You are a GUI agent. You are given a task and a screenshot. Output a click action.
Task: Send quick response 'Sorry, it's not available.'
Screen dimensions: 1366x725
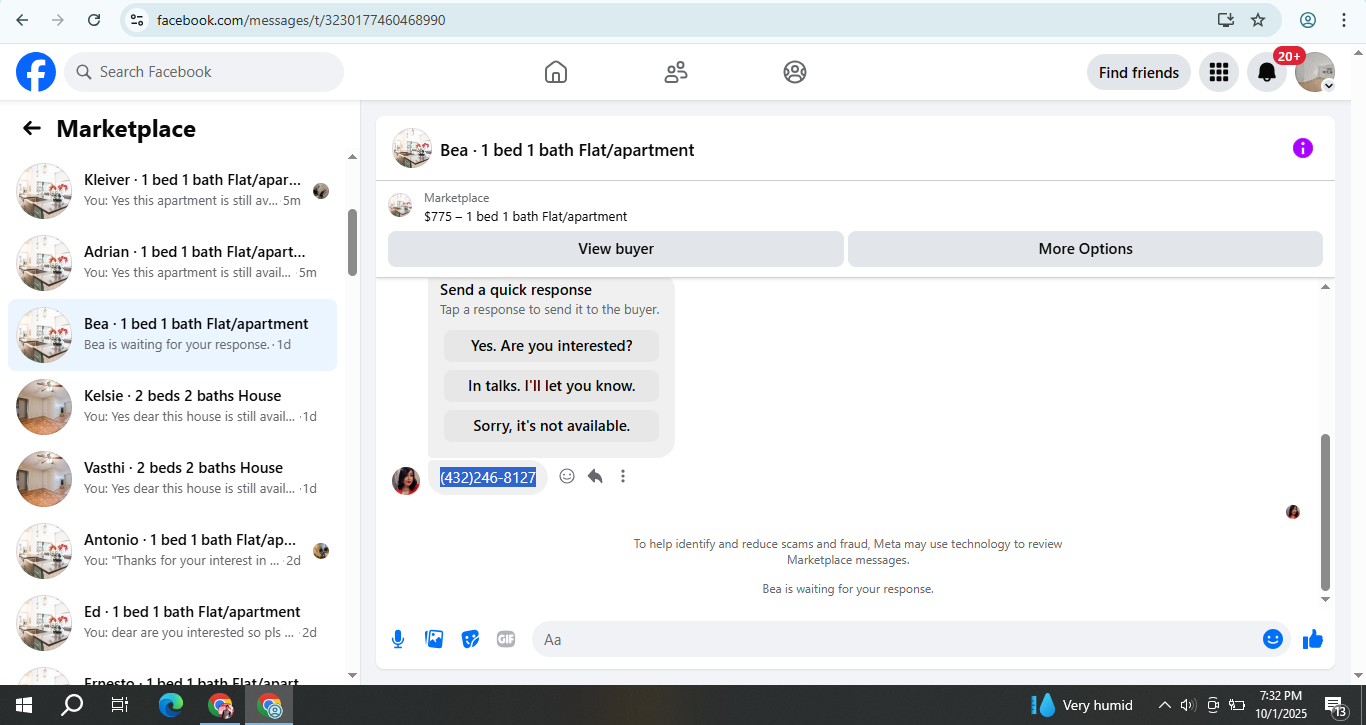click(552, 426)
